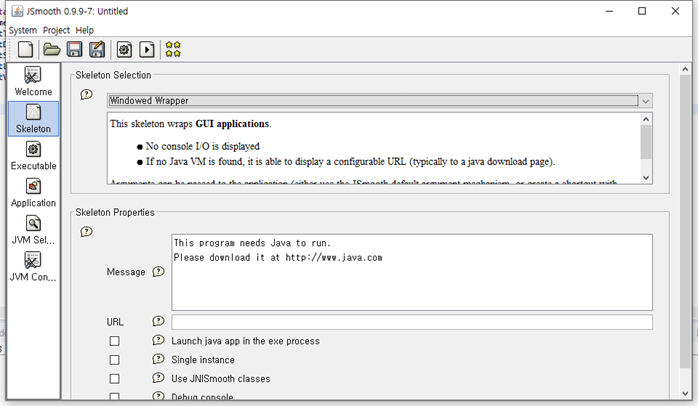Click the 'Launch java app in the exe process' label
Screen dimensions: 698x406
pos(245,341)
